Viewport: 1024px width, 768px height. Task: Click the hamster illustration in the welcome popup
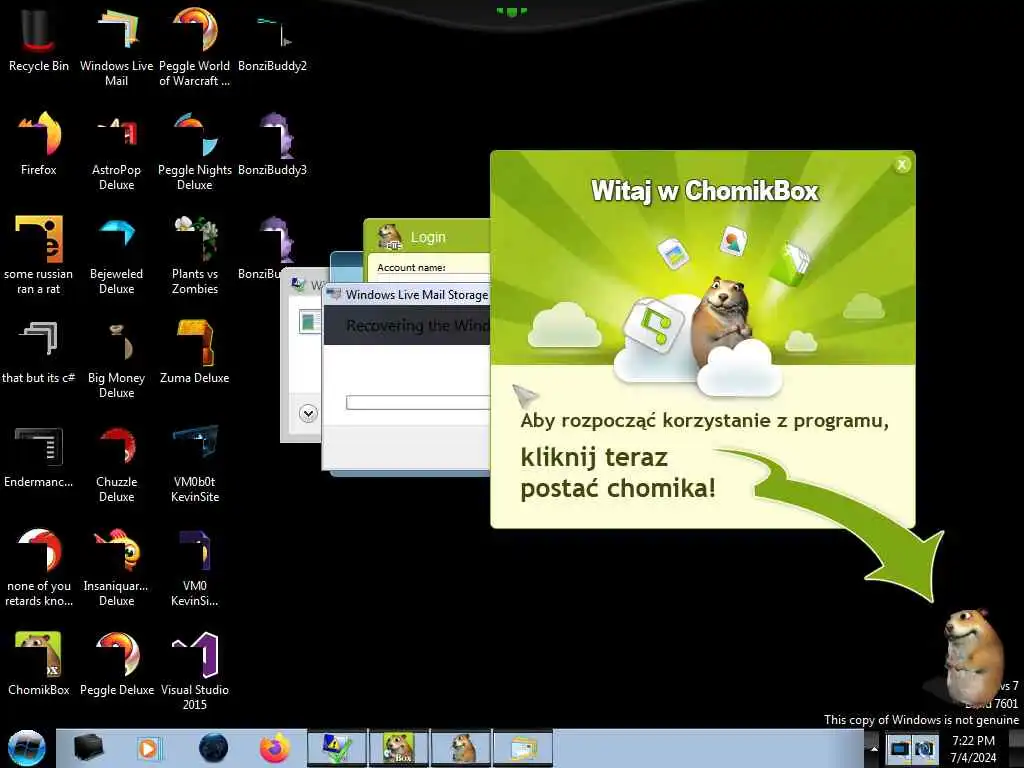tap(722, 321)
